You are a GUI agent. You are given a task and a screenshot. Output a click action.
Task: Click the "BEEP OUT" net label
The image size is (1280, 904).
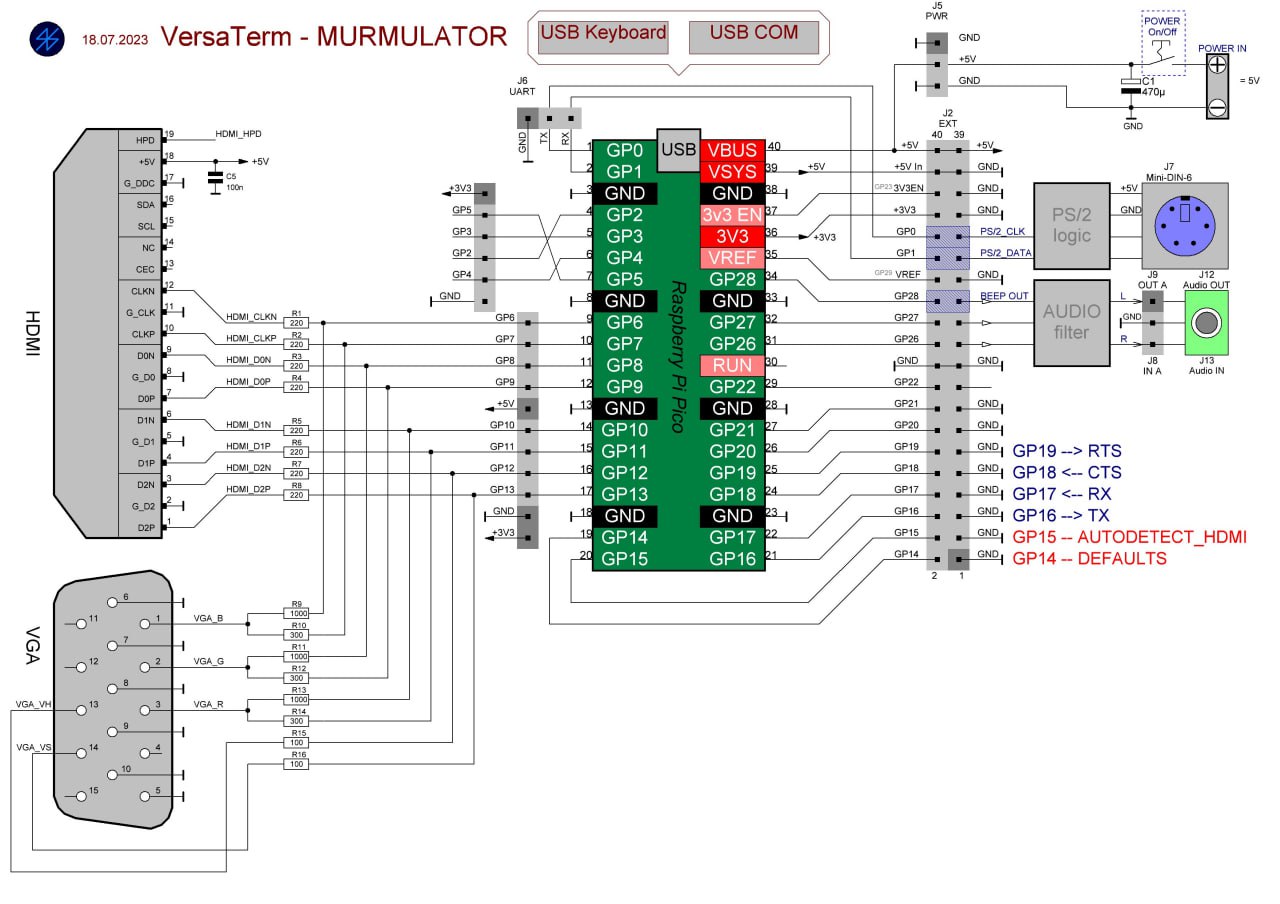[x=1004, y=296]
